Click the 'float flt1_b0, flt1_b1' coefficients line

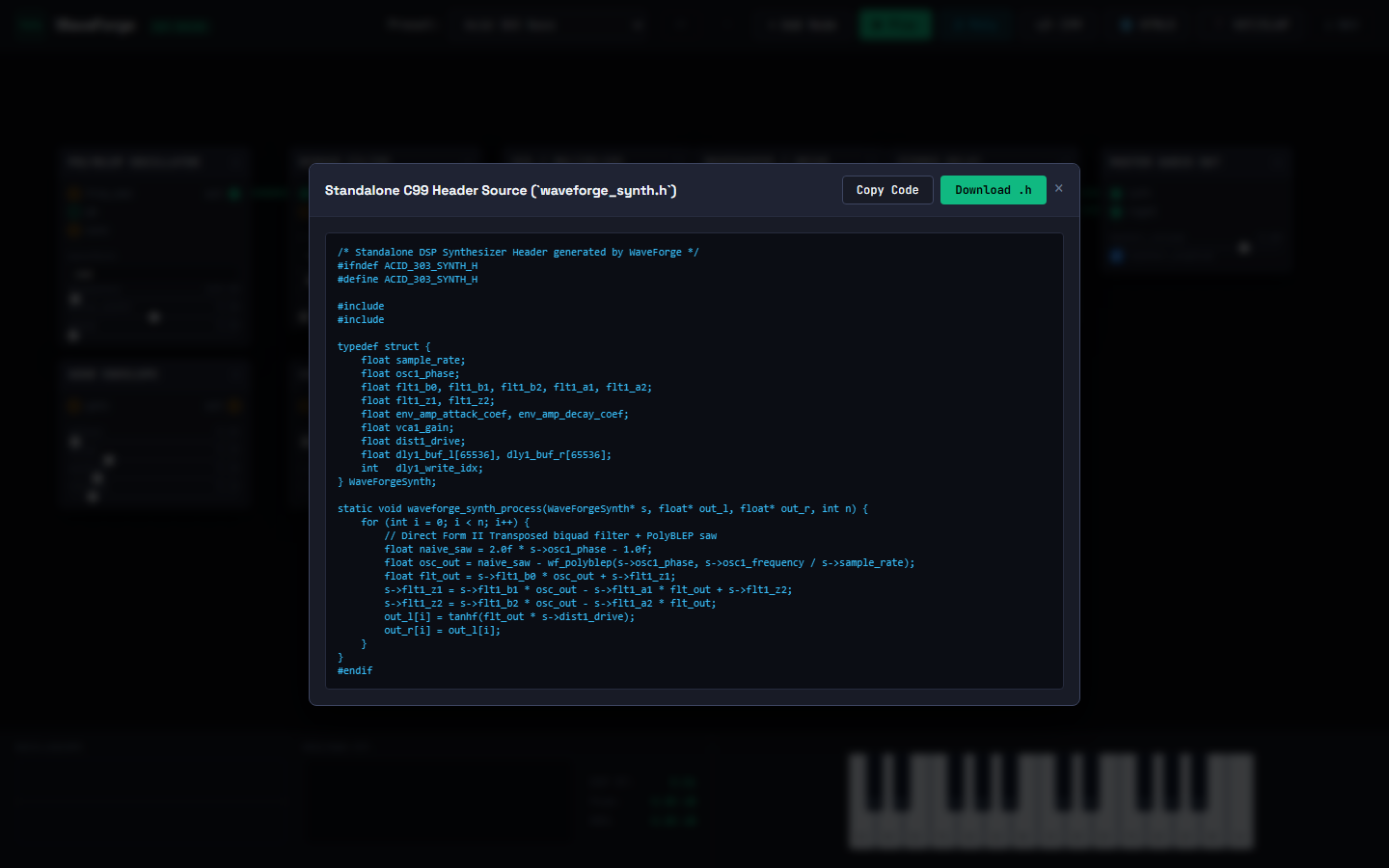coord(506,388)
